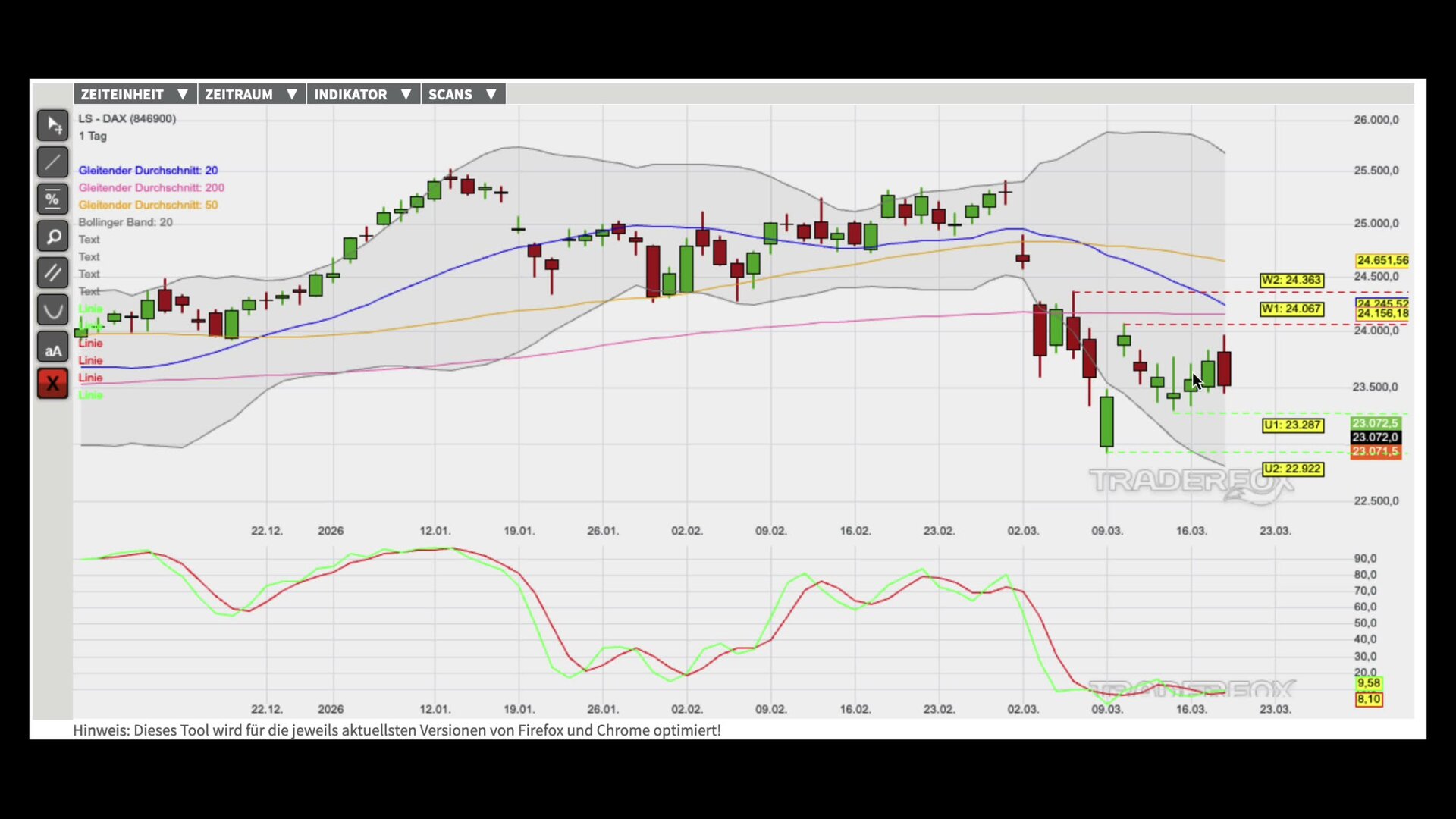The height and width of the screenshot is (819, 1456).
Task: Click the Gleitender Durchschnitt: 20 legend entry
Action: pos(148,171)
